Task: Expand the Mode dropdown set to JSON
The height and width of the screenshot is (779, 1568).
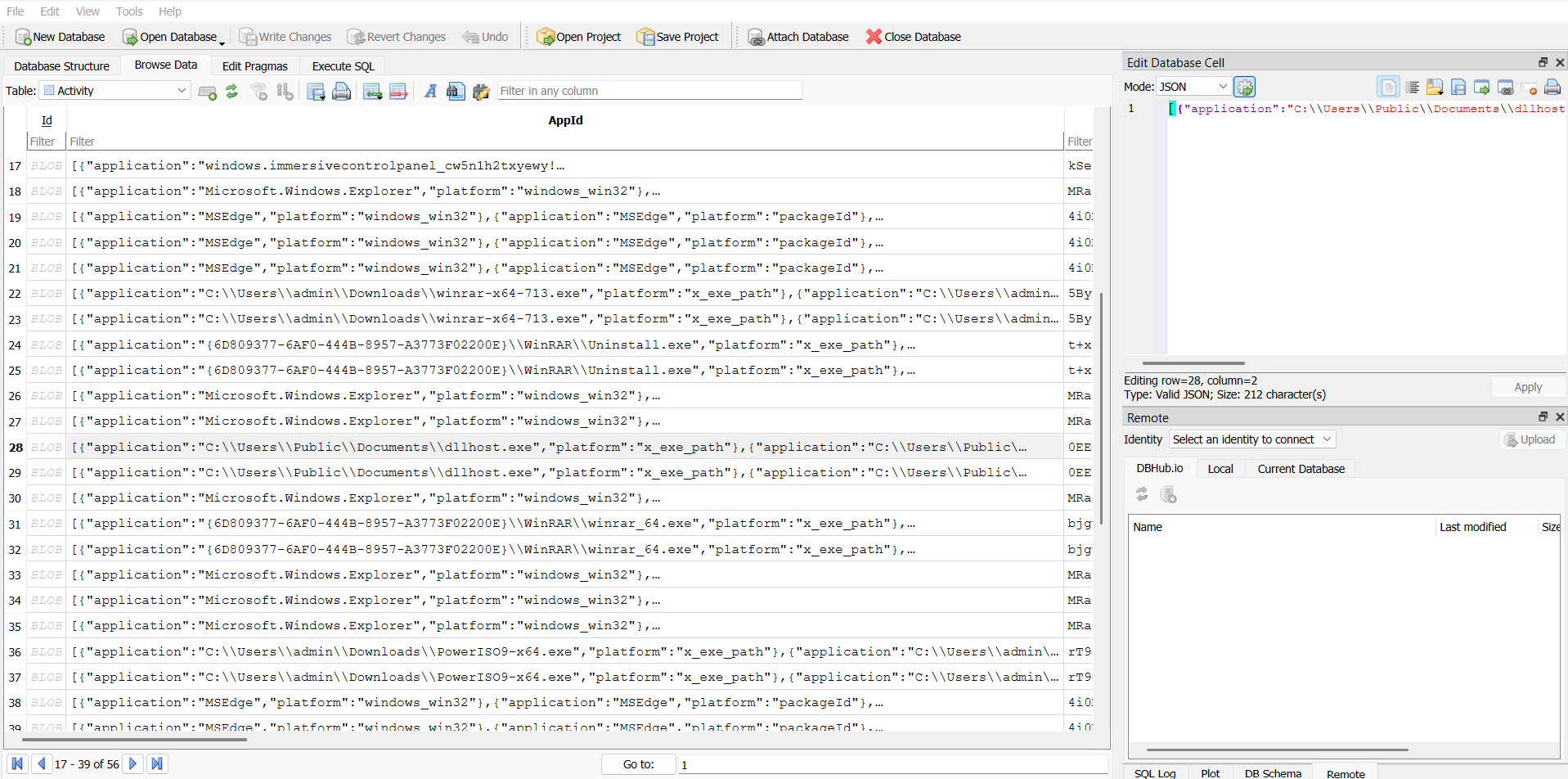Action: click(1193, 87)
